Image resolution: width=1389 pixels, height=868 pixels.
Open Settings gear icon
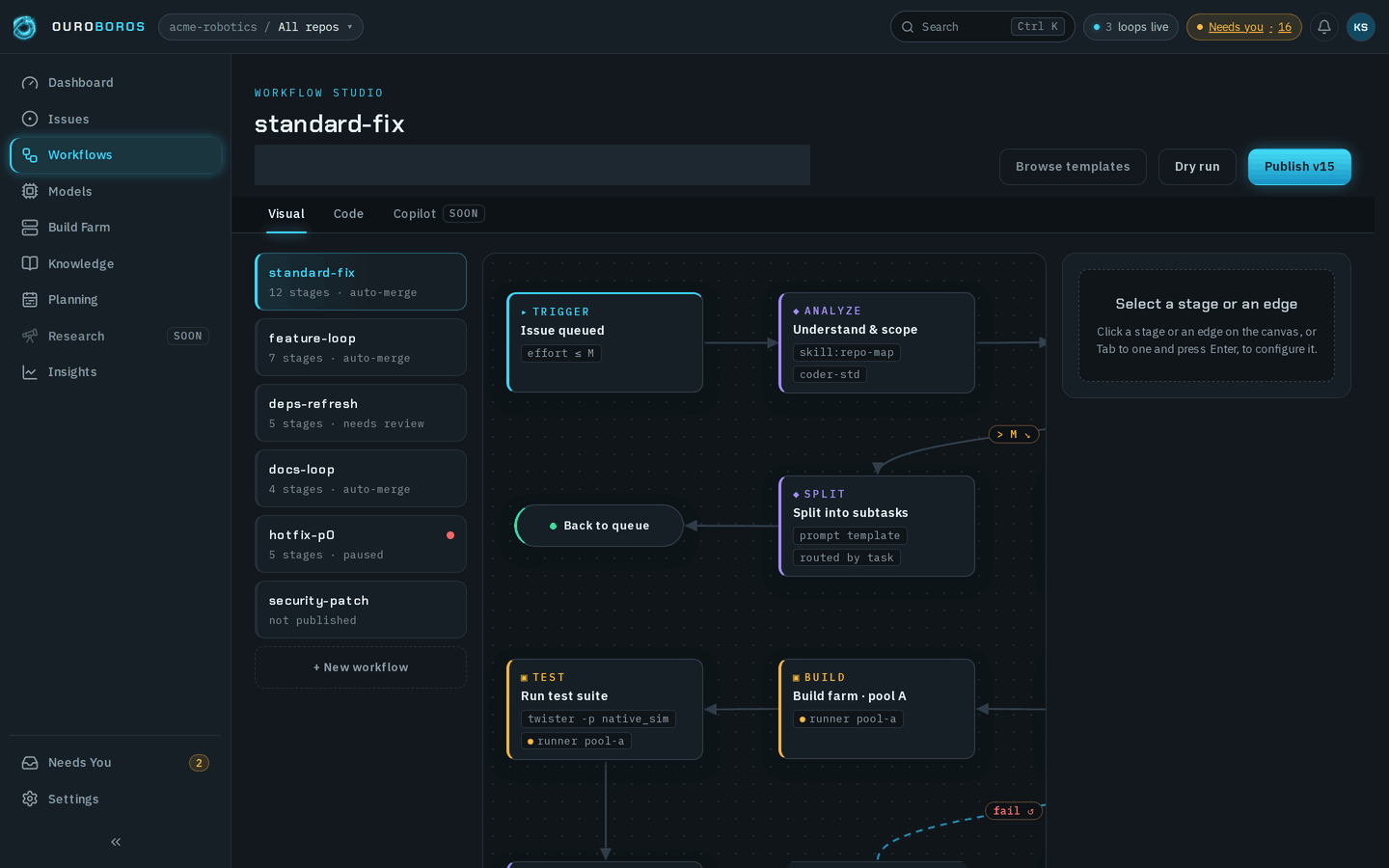[30, 799]
